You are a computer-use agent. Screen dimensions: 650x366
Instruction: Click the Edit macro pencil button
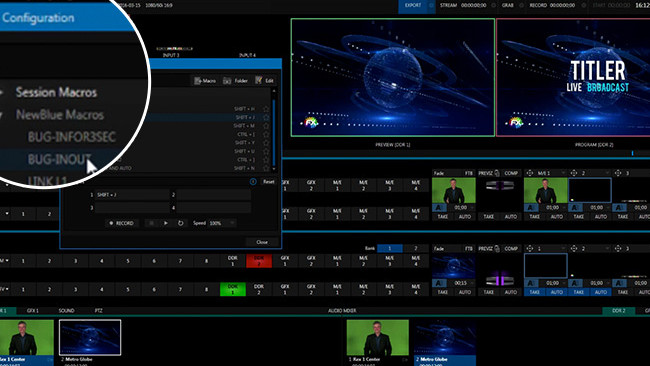264,80
